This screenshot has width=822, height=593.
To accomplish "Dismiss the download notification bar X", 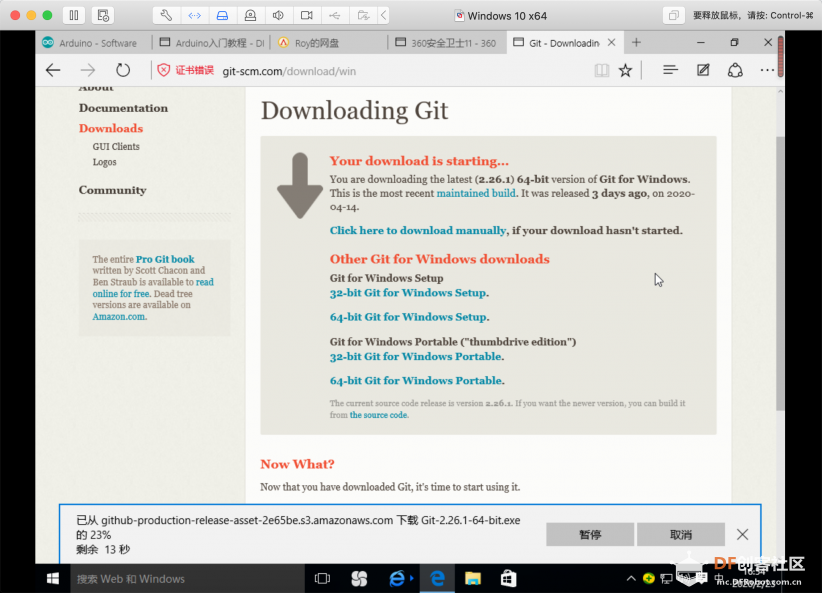I will [x=742, y=534].
